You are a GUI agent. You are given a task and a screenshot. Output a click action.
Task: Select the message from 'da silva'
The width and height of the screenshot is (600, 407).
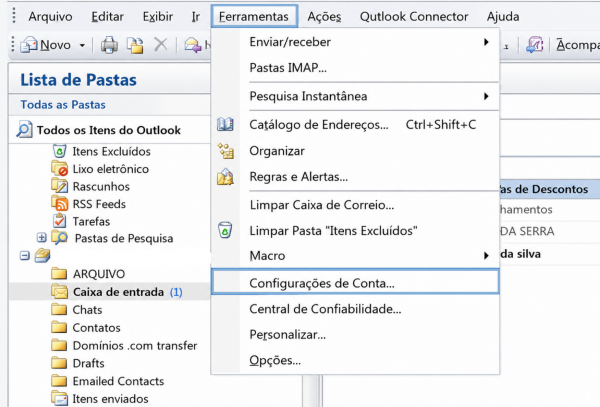point(550,254)
